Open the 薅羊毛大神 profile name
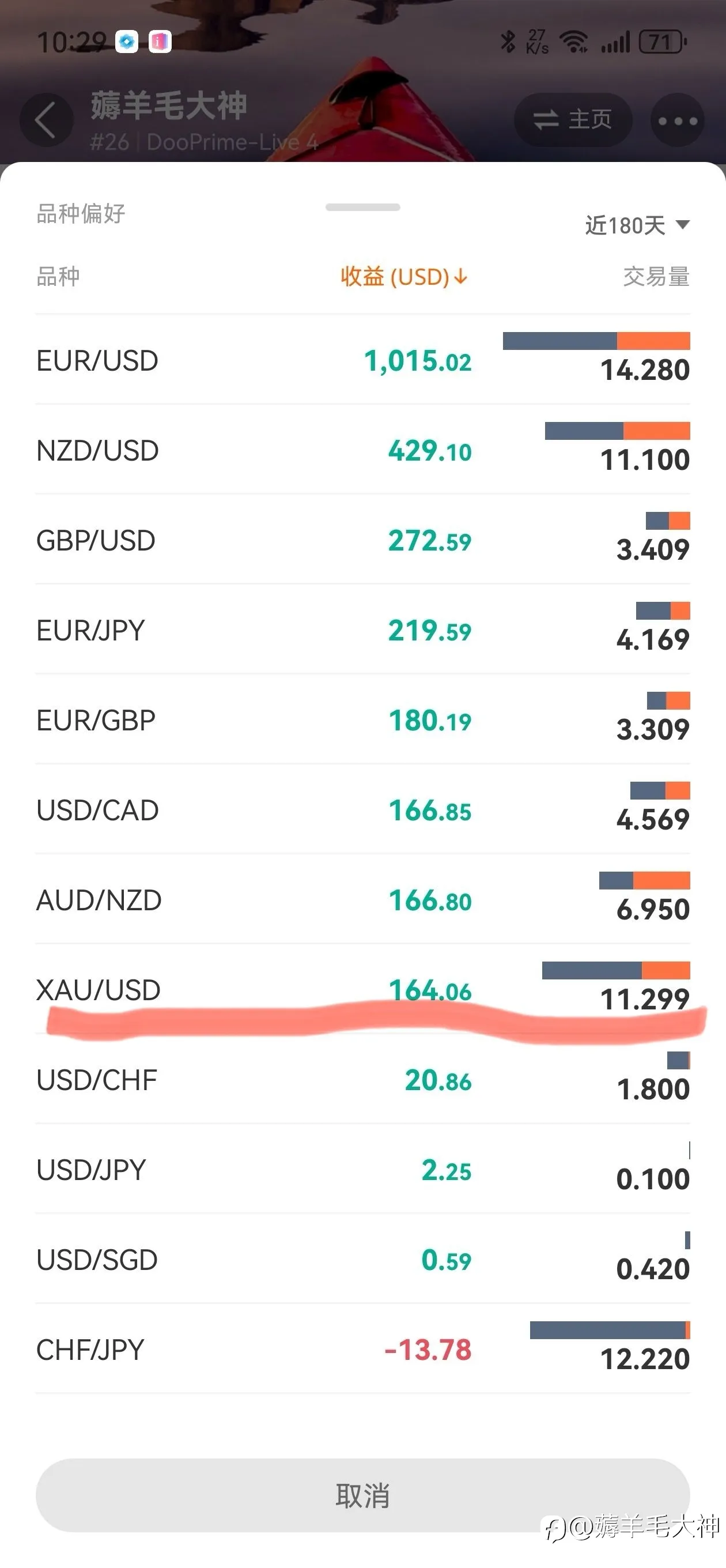 point(169,105)
